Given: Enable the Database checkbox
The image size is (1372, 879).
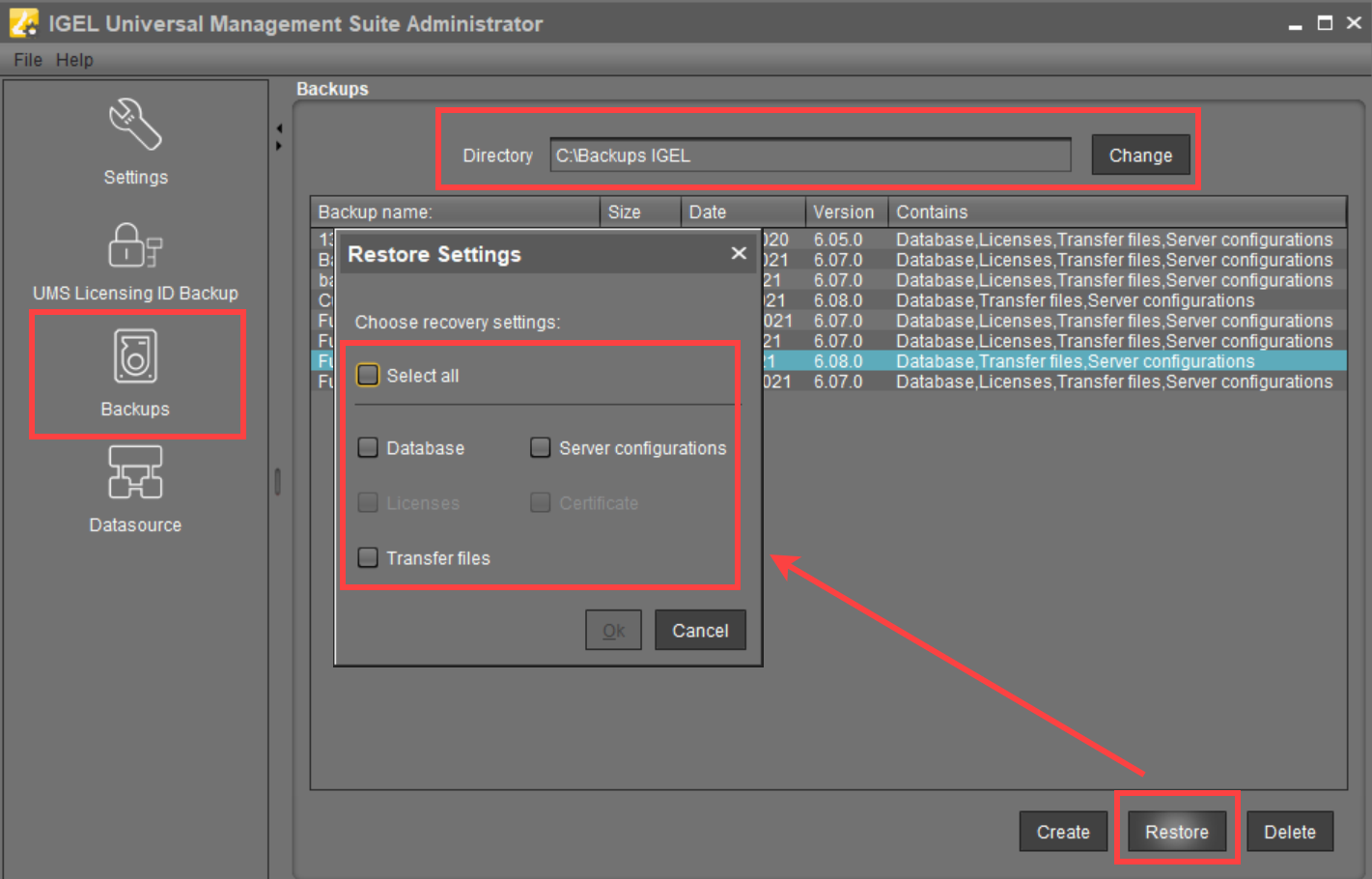Looking at the screenshot, I should [x=368, y=447].
